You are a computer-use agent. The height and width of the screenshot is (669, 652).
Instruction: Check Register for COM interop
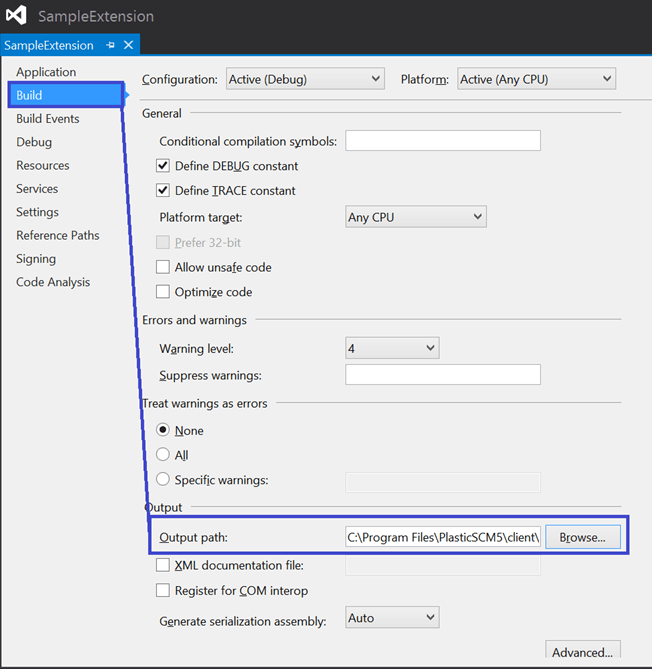pyautogui.click(x=163, y=590)
